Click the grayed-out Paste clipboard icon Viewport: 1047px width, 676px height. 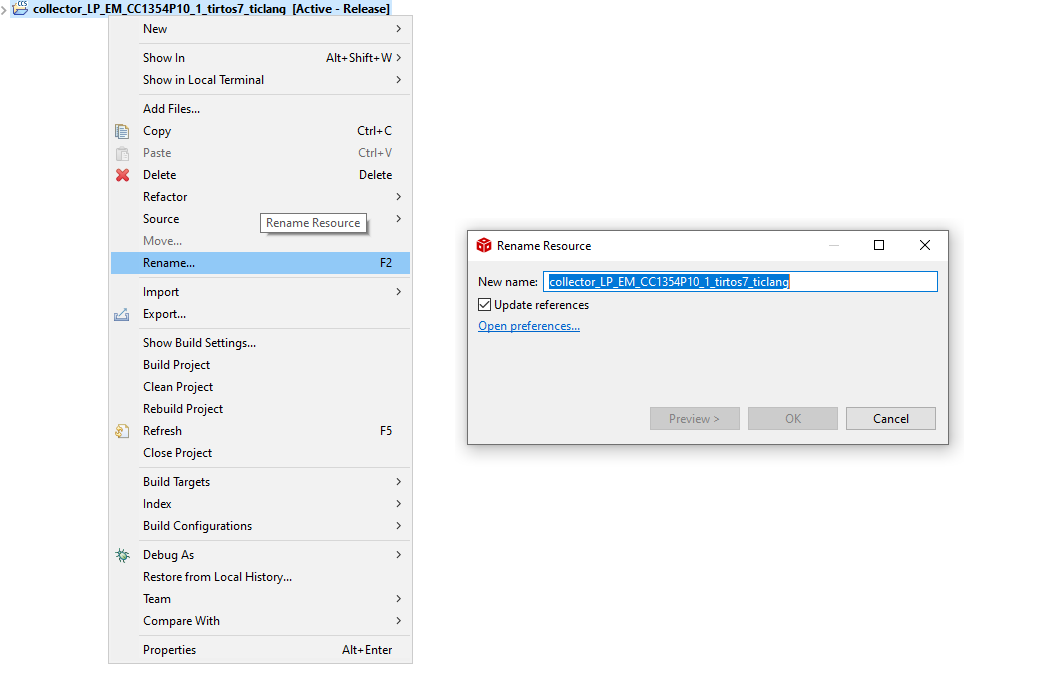click(122, 153)
